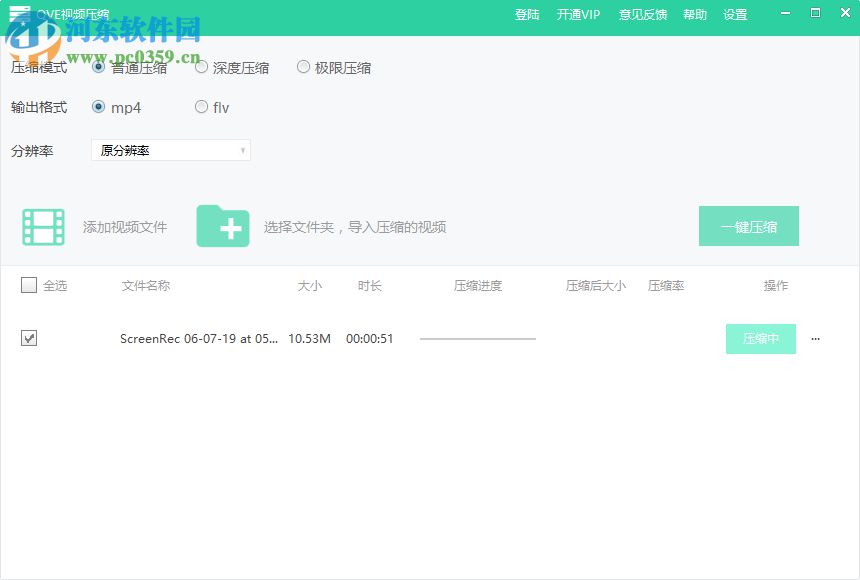The width and height of the screenshot is (860, 580).
Task: Select the 极限压缩 compression mode
Action: click(x=303, y=66)
